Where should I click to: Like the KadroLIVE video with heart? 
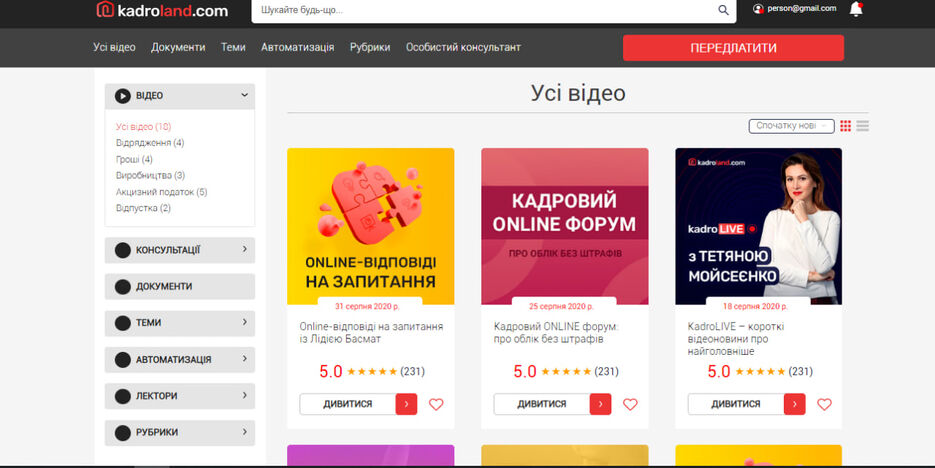(824, 405)
